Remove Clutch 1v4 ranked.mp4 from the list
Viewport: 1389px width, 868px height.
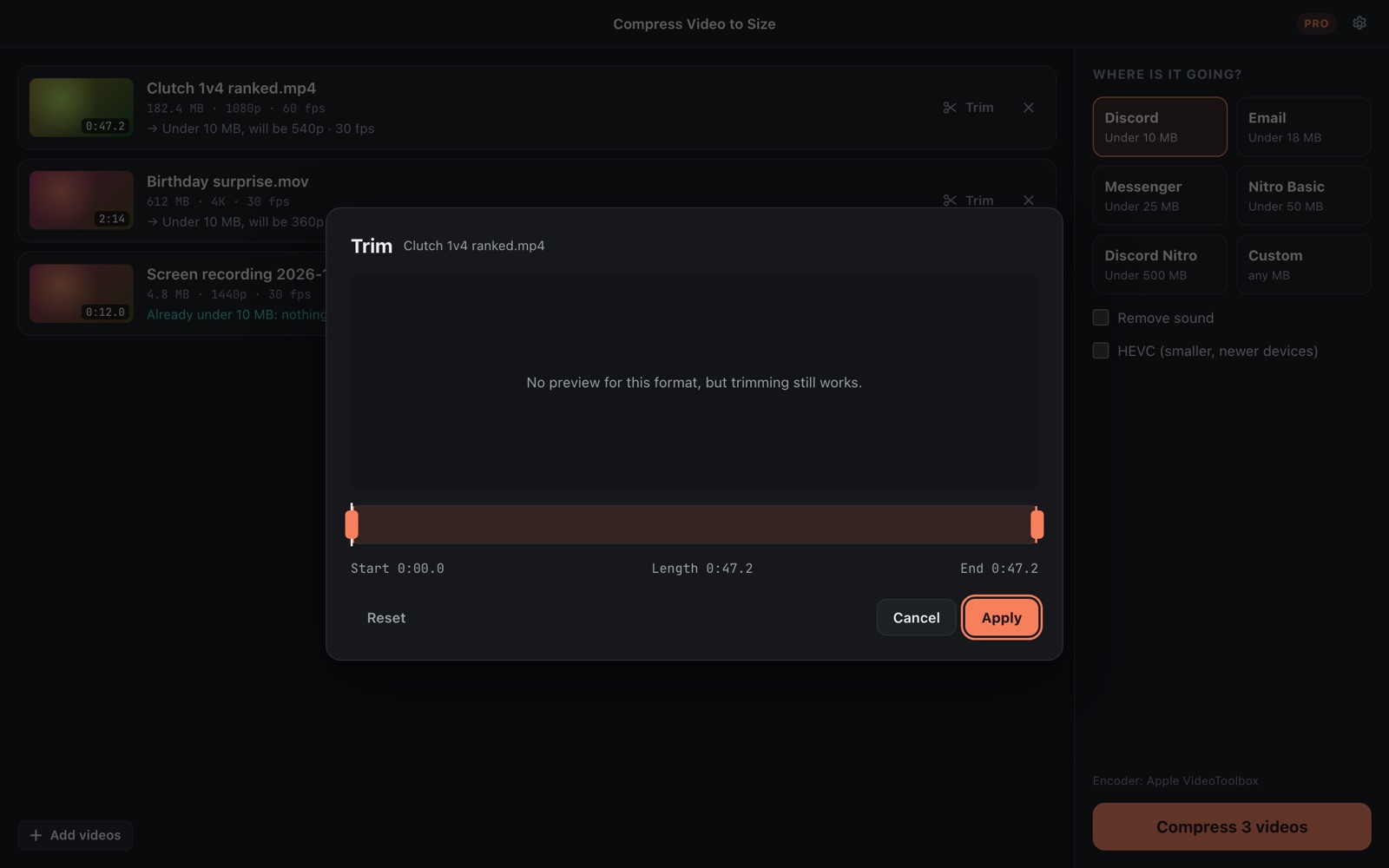point(1029,108)
